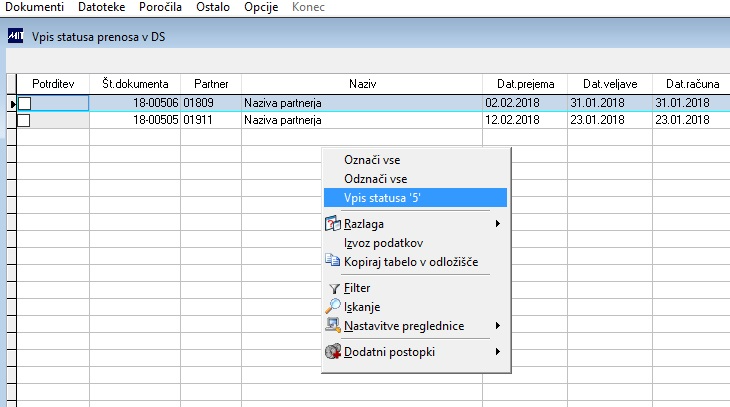Screen dimensions: 730x407
Task: Click document number 18-00505
Action: (x=155, y=120)
